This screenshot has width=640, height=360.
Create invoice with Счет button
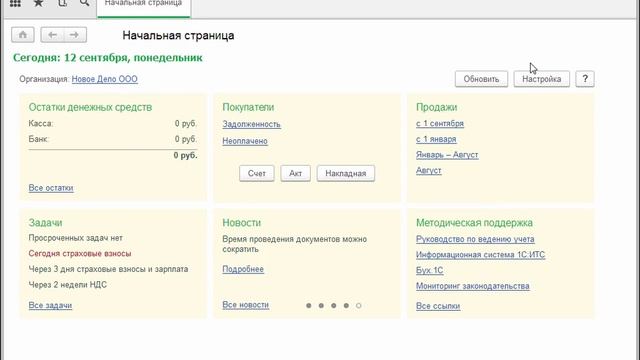click(257, 173)
